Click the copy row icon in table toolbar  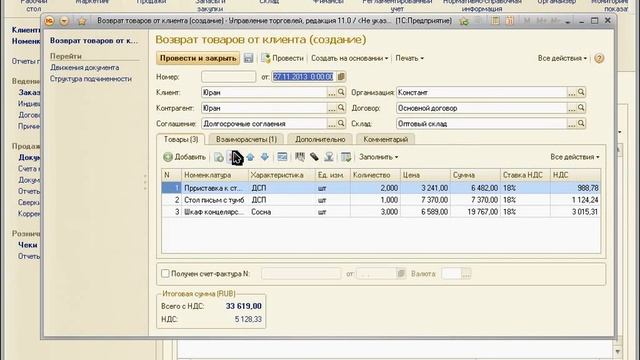(219, 157)
